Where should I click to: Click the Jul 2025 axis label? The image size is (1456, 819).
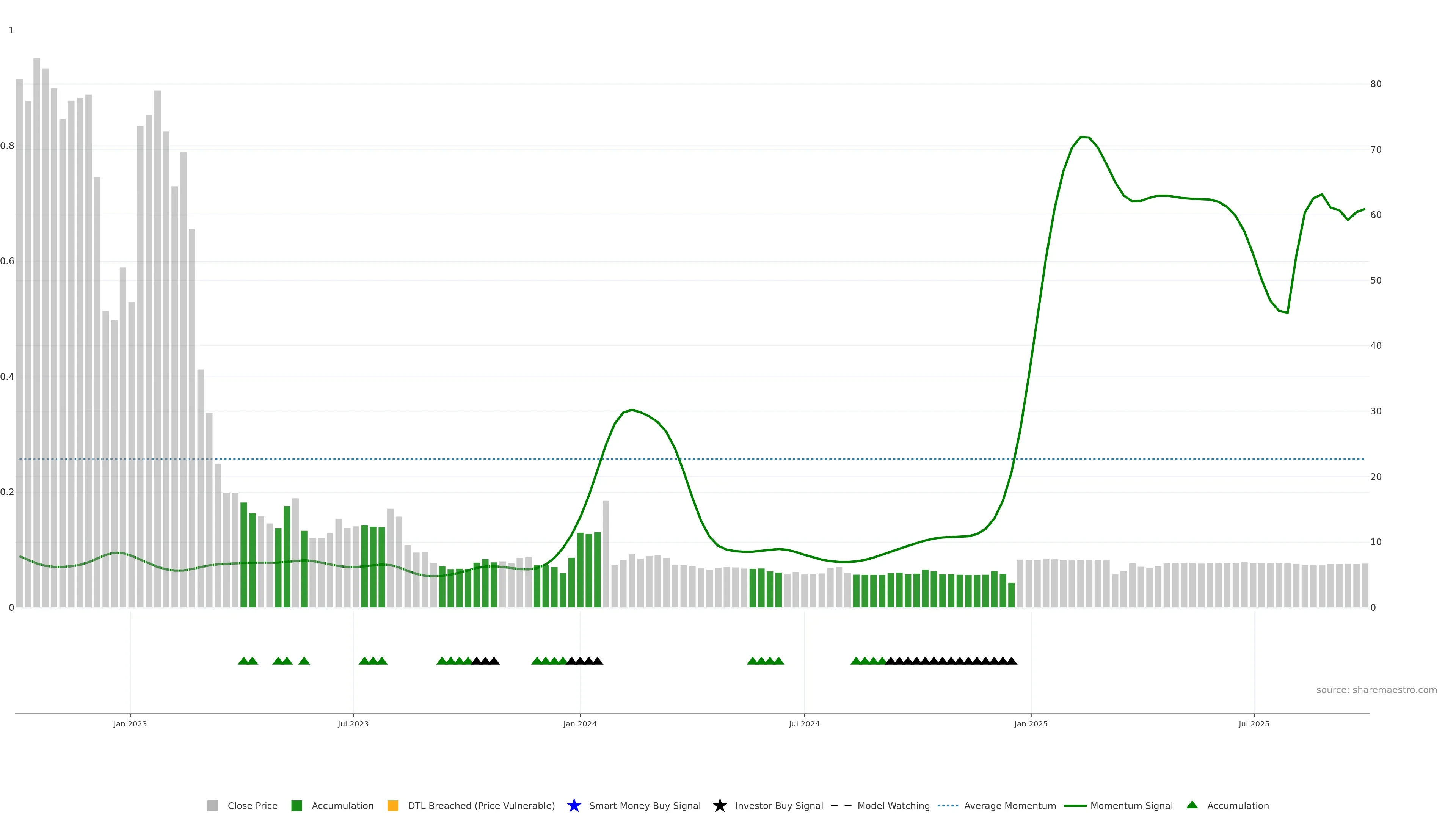click(x=1254, y=723)
